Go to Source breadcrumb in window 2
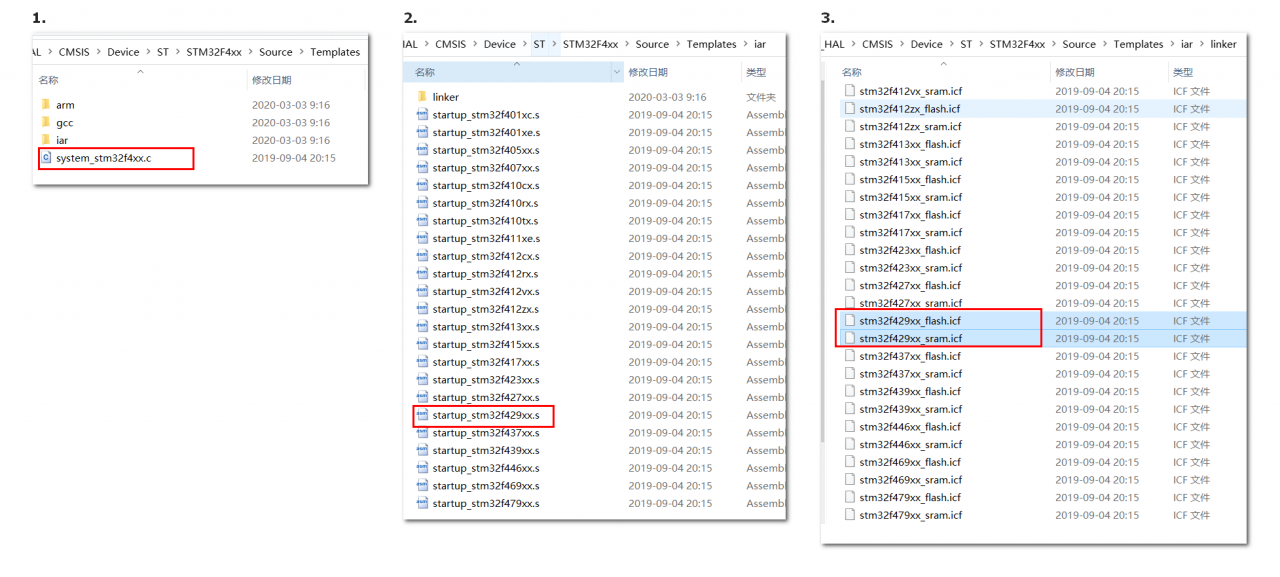 (x=652, y=44)
